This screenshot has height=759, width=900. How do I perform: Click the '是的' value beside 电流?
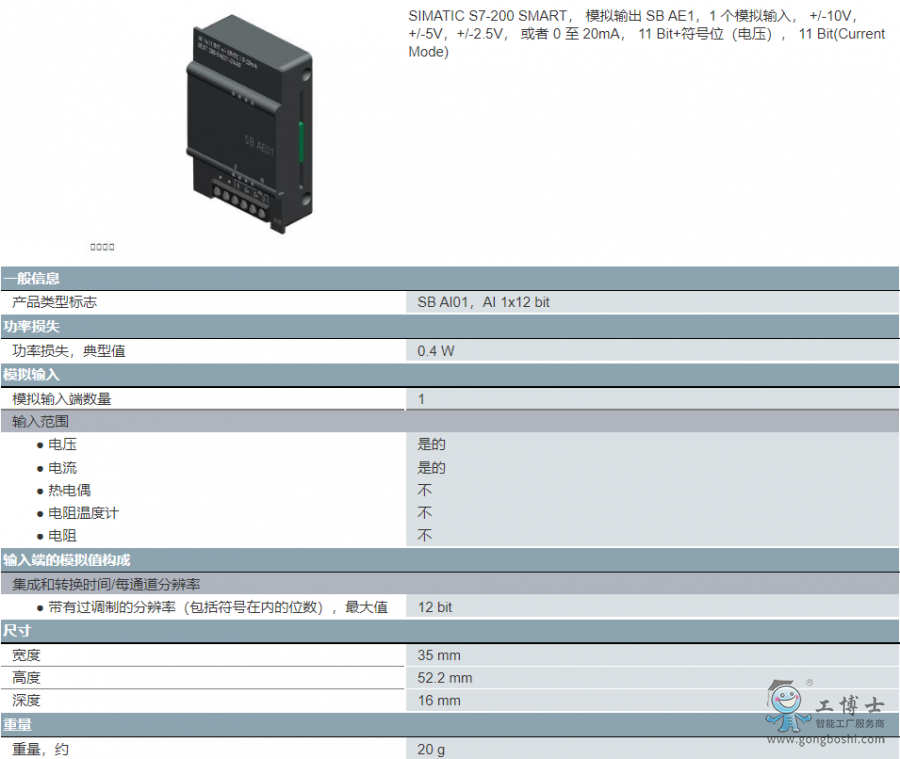(431, 468)
